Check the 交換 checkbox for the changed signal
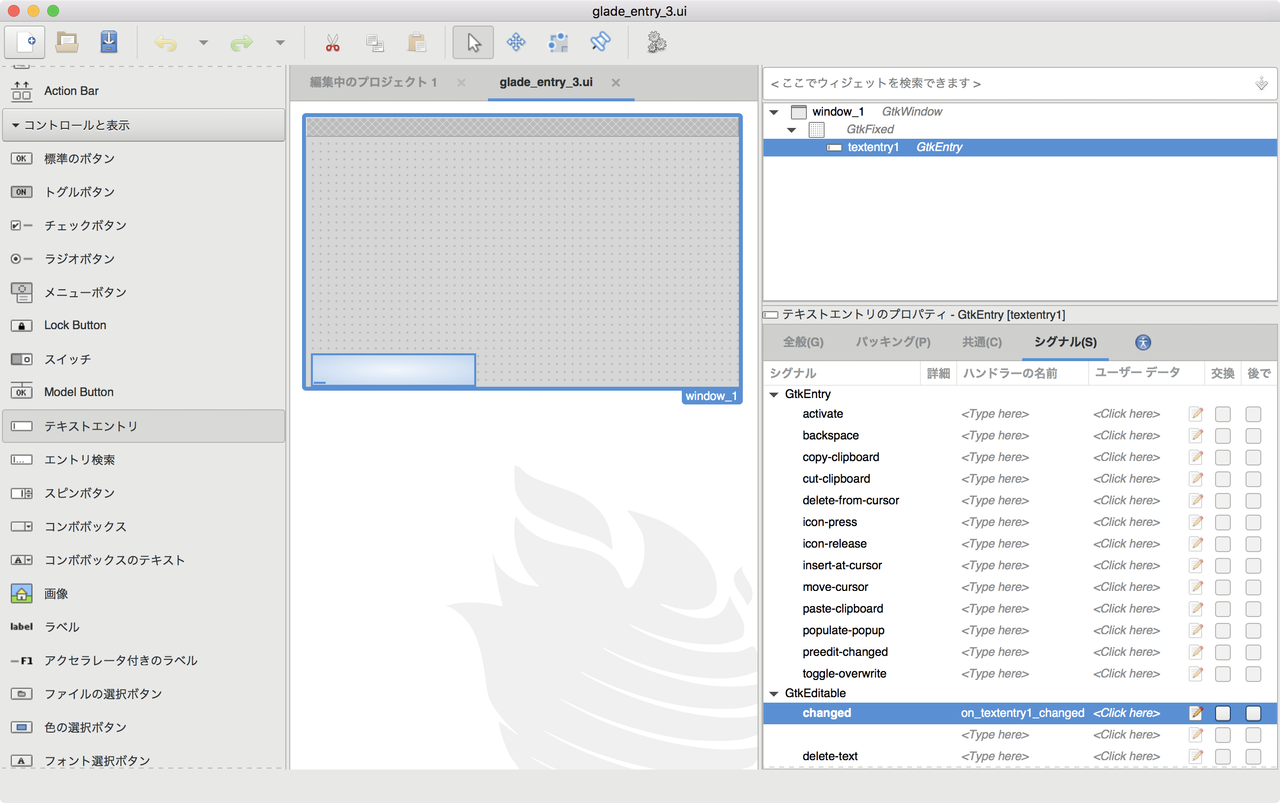Screen dimensions: 1280x803 tap(1222, 713)
